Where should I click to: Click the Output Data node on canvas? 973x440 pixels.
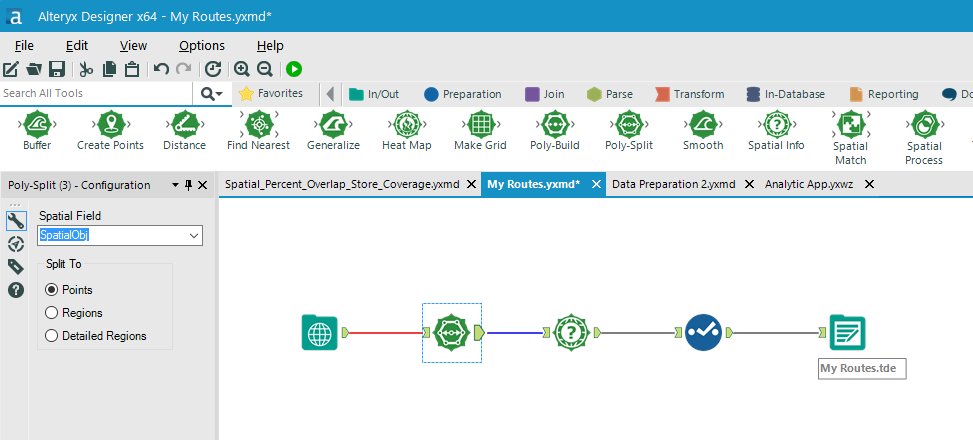click(847, 333)
